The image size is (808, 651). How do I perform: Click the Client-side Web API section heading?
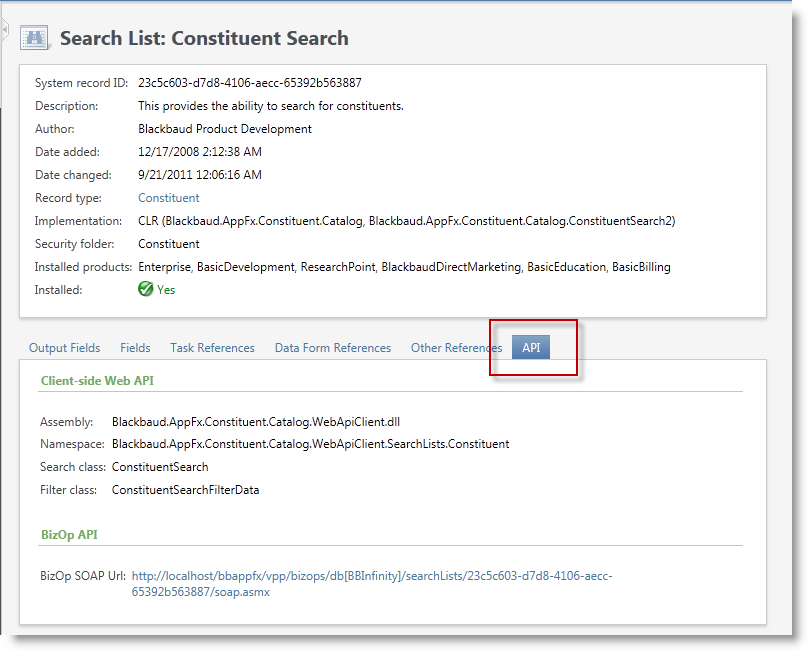pos(96,381)
